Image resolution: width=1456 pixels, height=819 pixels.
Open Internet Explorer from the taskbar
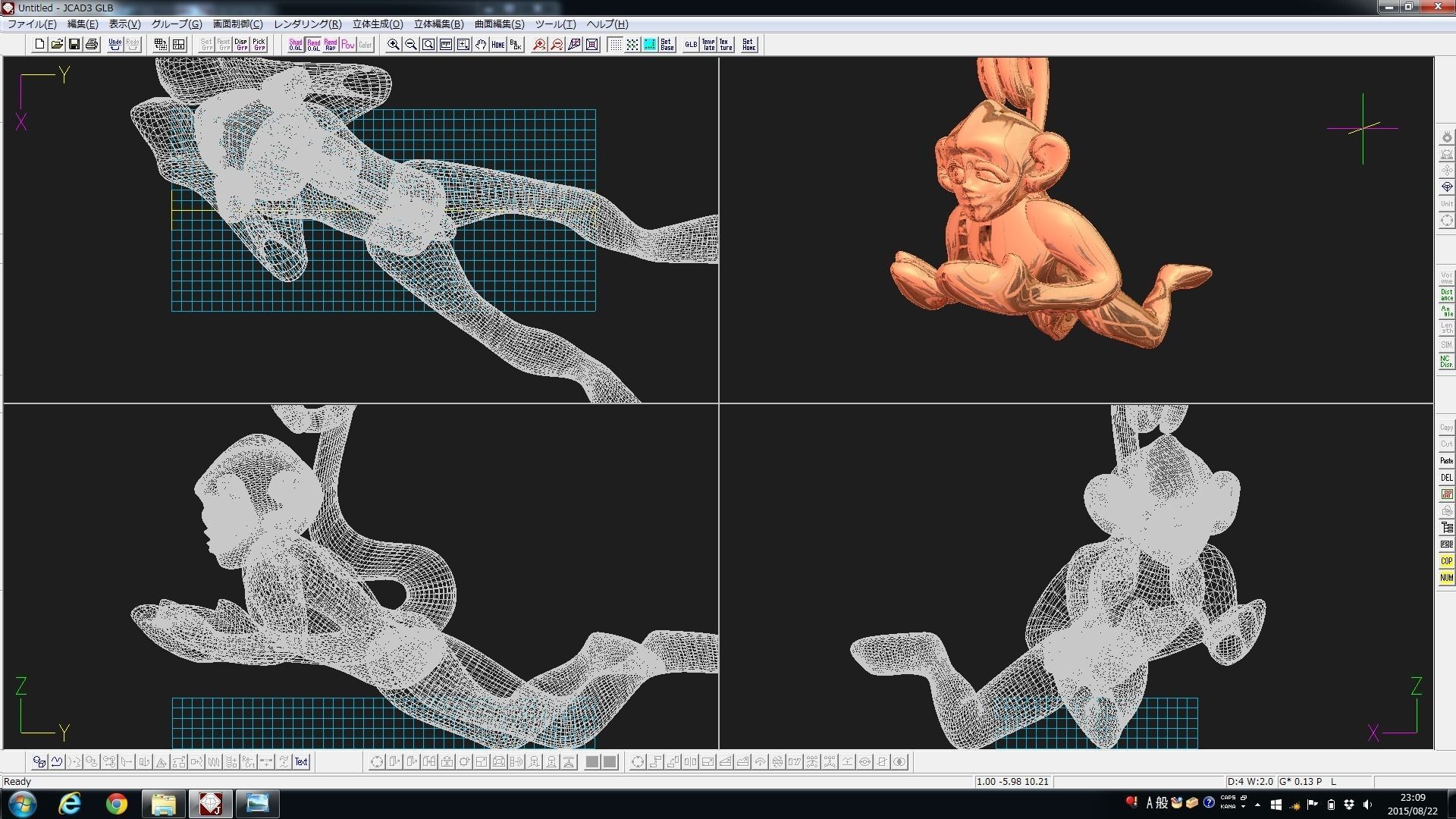(x=70, y=804)
